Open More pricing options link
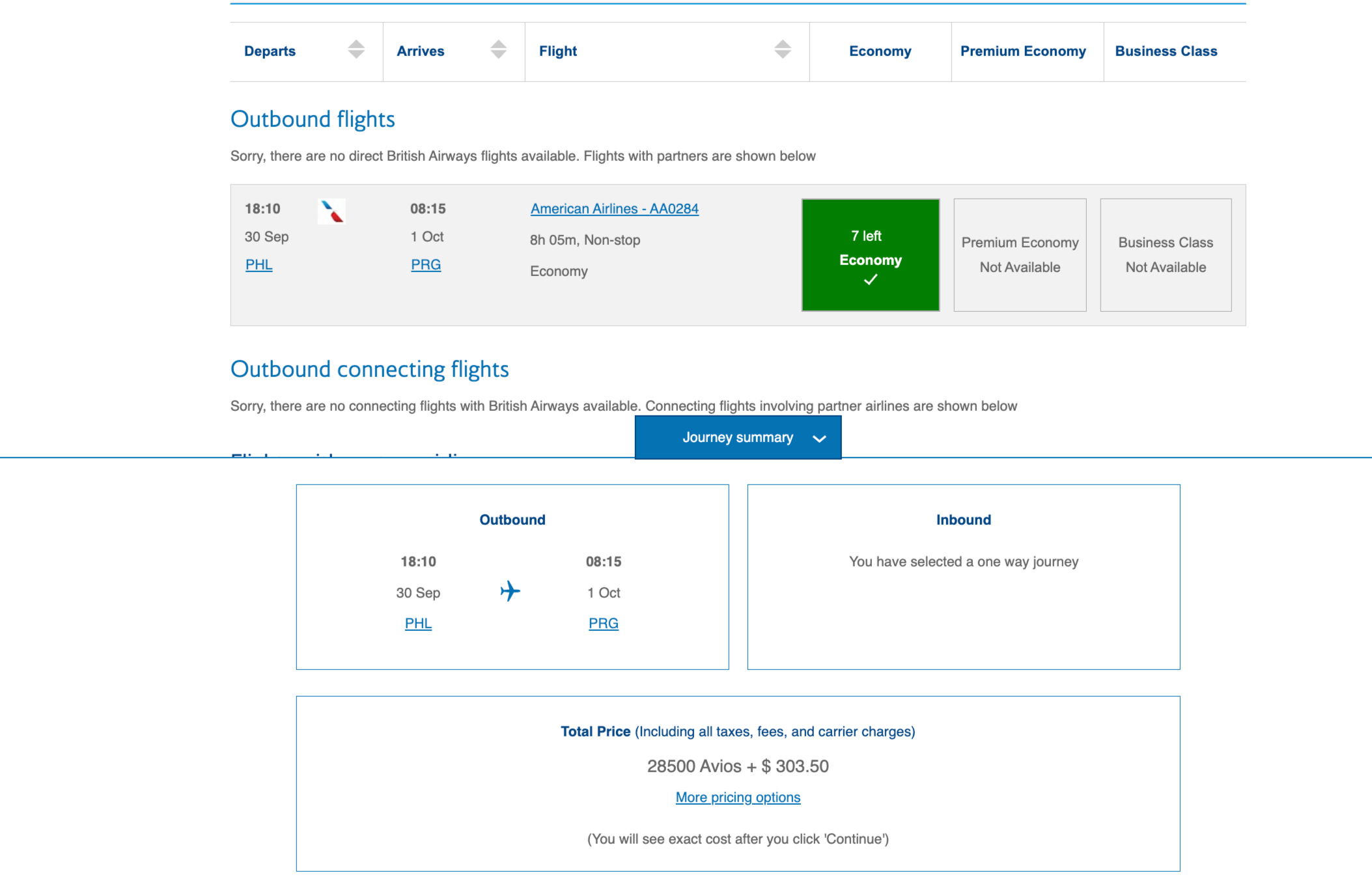Screen dimensions: 1372x892 pyautogui.click(x=738, y=798)
